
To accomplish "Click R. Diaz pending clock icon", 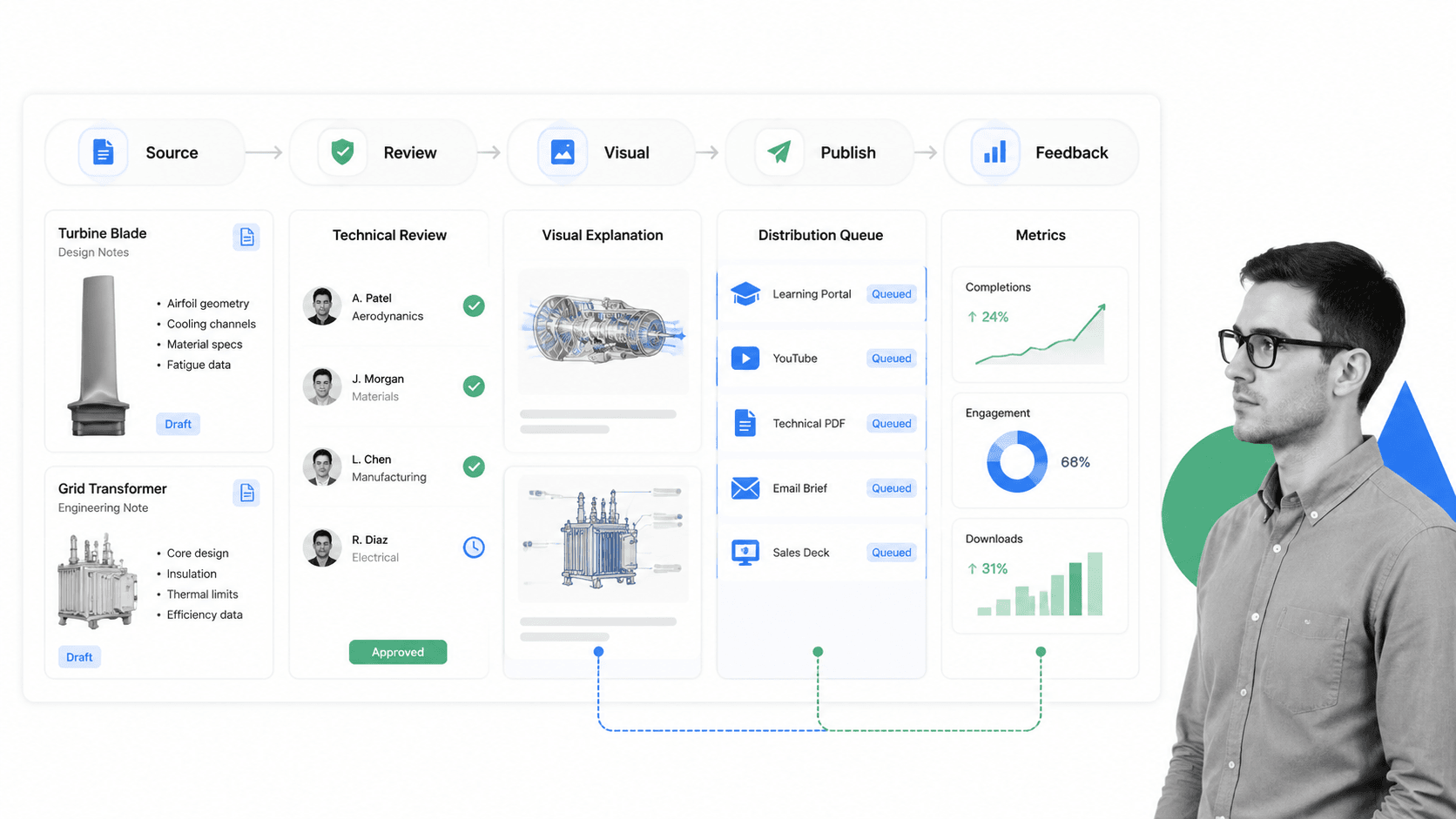I will (474, 547).
